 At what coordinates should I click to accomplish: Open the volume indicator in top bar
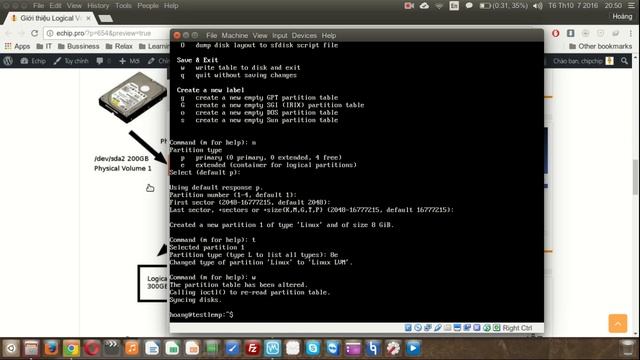coord(537,6)
